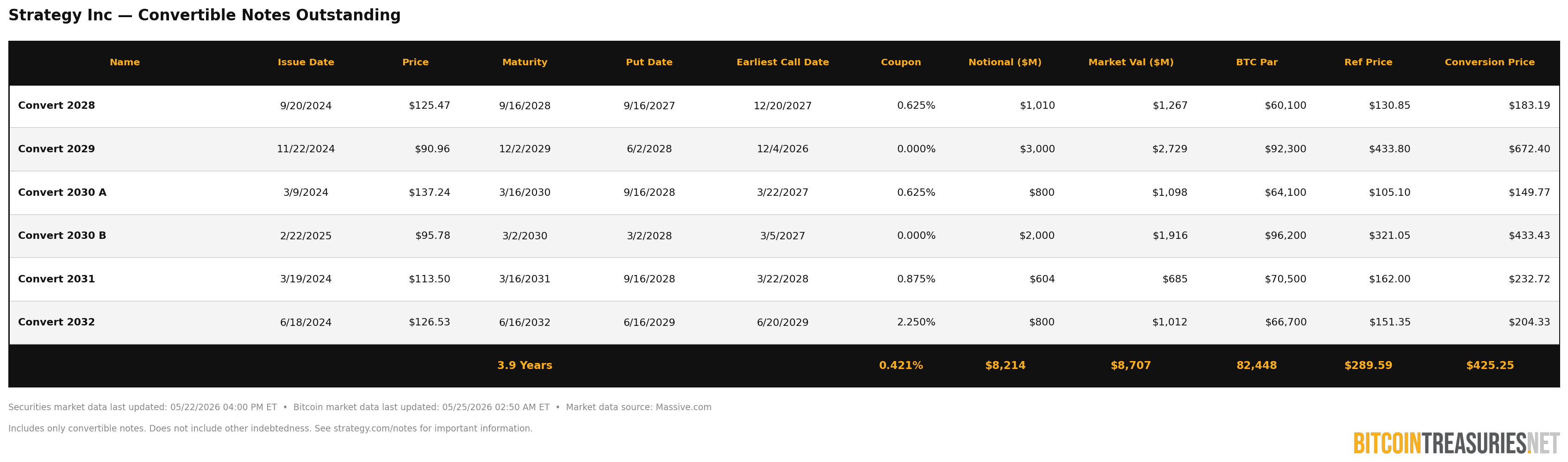
Task: Click the Convert 2030 B row name
Action: [x=62, y=236]
